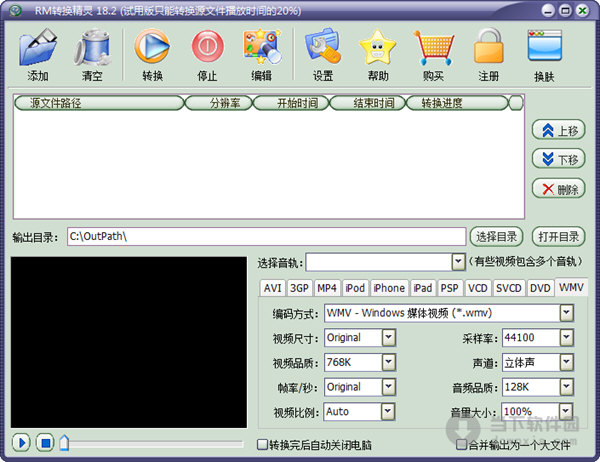Screen dimensions: 600x462
Task: Move item down with 下移 button
Action: tap(559, 158)
